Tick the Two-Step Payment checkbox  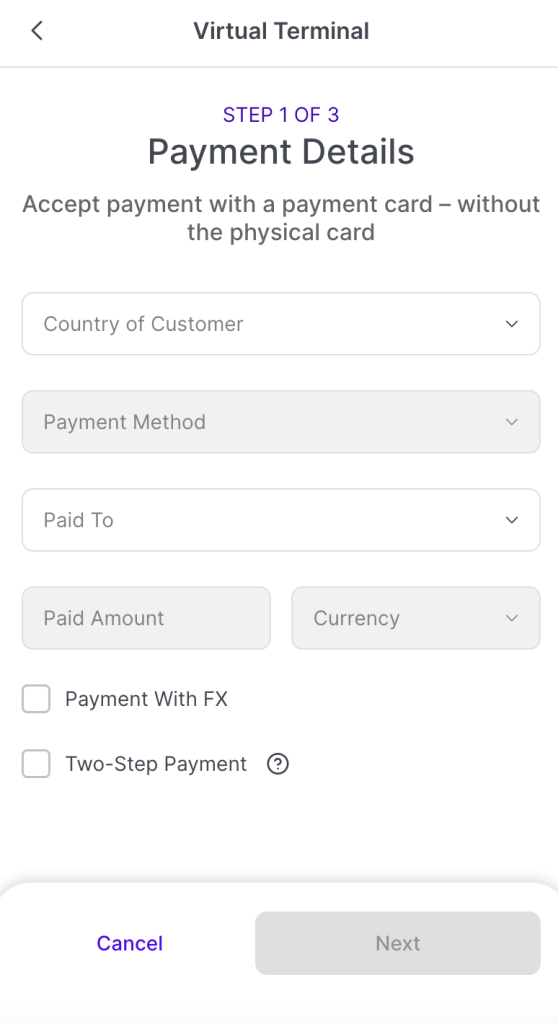[36, 764]
